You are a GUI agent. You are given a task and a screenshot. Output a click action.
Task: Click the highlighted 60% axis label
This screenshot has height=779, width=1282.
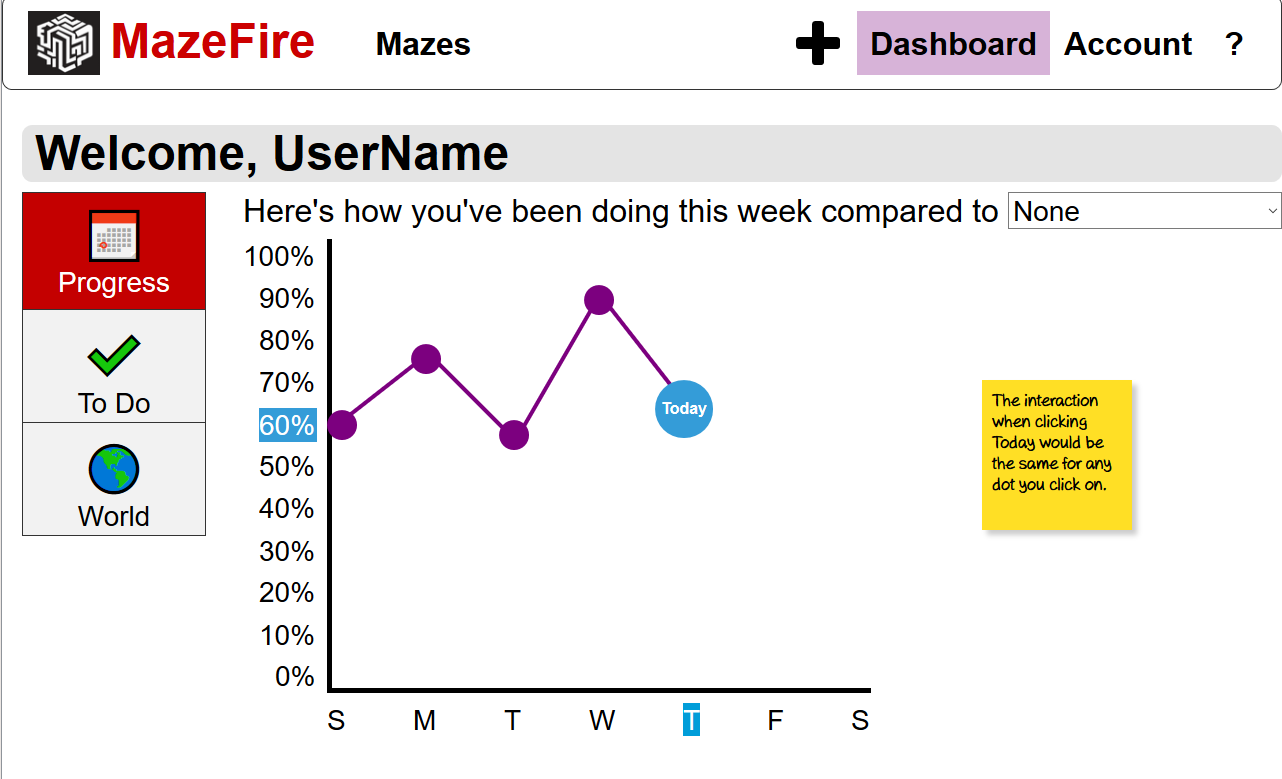pos(288,425)
